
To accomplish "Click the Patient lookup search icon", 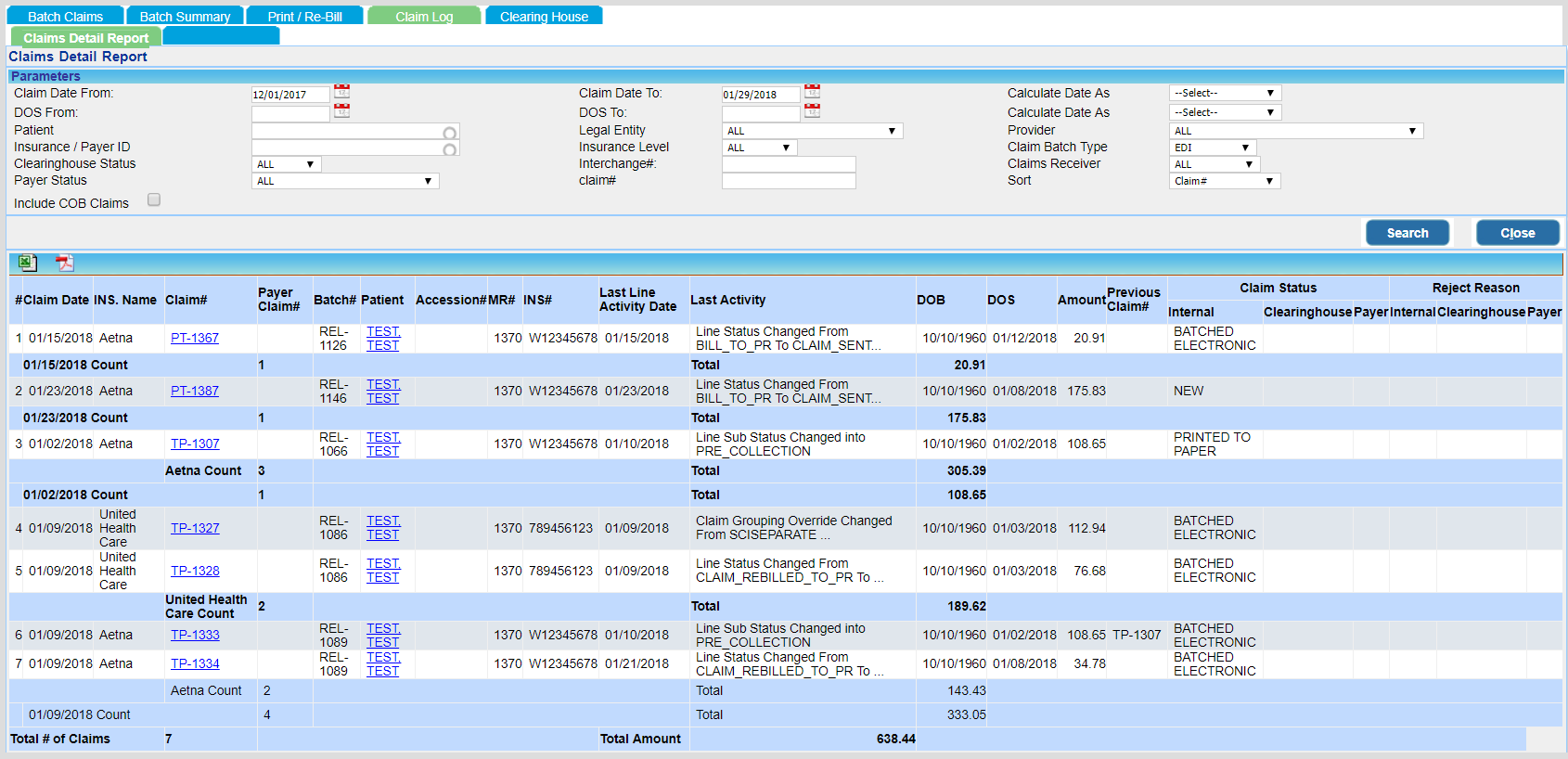I will click(x=450, y=133).
